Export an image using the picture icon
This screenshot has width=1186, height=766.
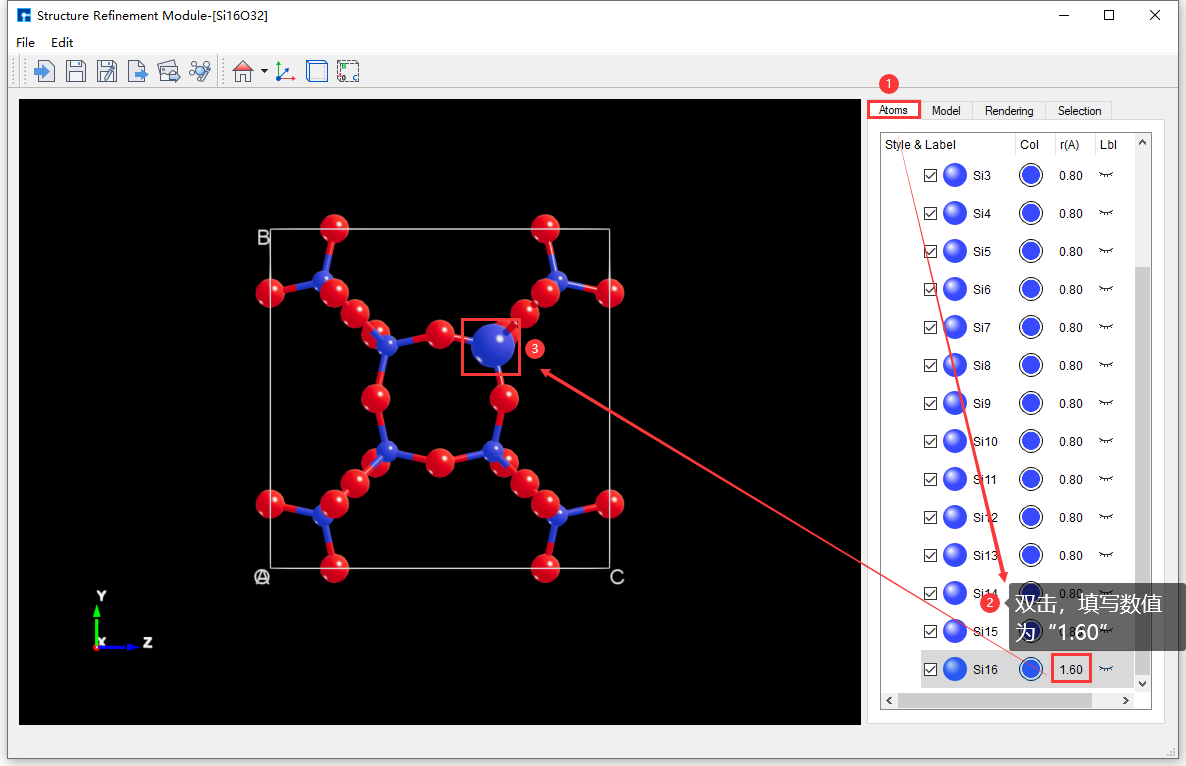click(168, 70)
